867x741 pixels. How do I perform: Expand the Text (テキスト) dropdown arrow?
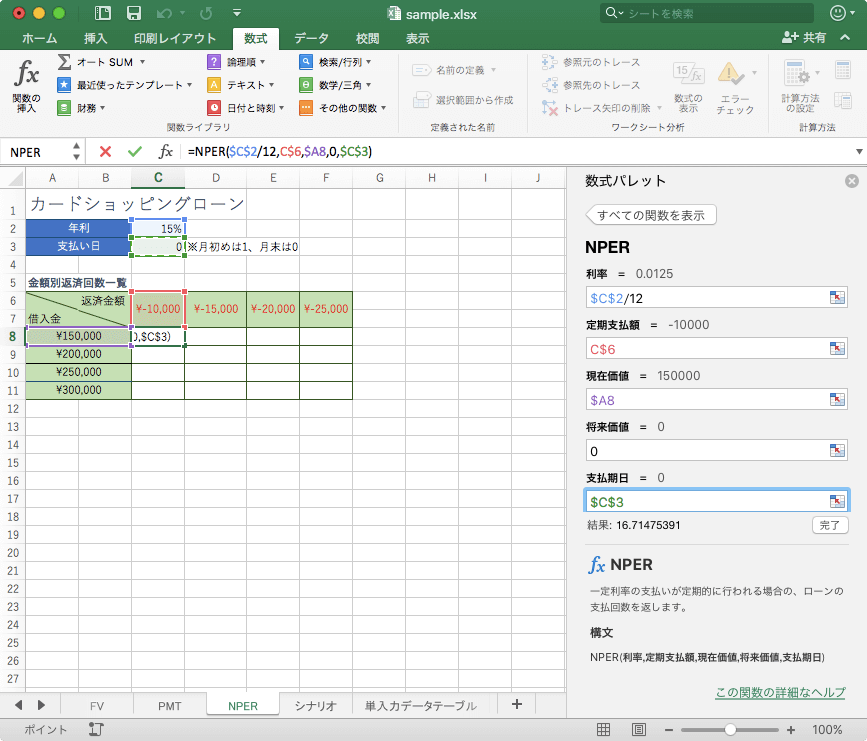pyautogui.click(x=271, y=85)
